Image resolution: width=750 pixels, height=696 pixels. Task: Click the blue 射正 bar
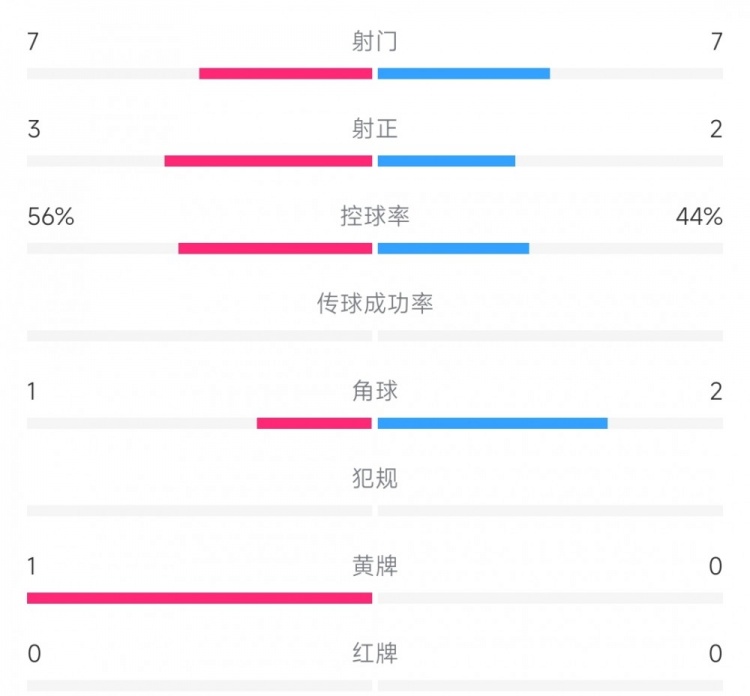(x=446, y=161)
